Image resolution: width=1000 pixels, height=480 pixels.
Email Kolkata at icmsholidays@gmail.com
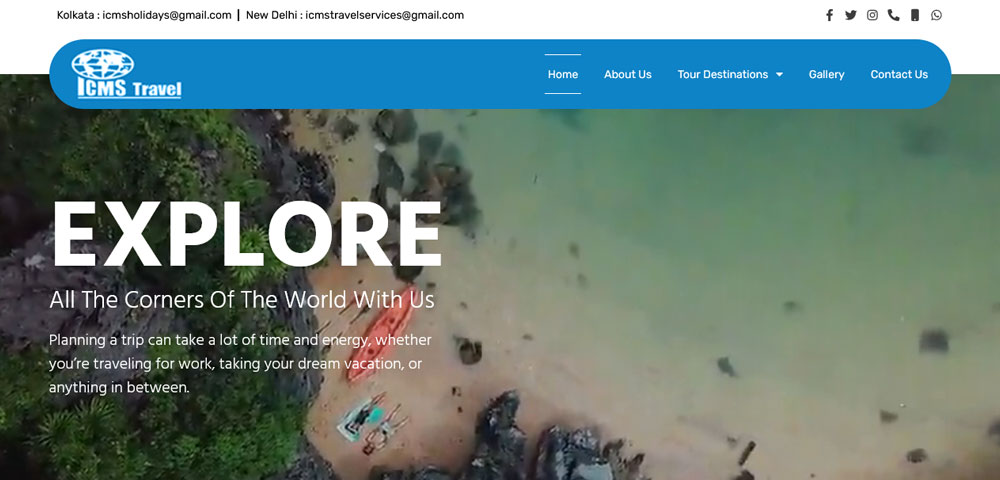pos(144,15)
